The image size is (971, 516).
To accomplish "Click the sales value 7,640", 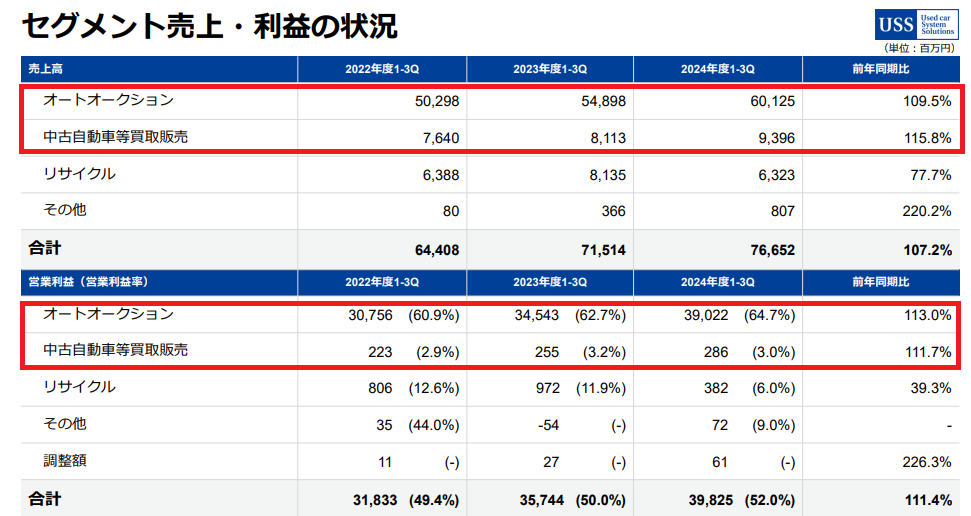I will coord(441,138).
